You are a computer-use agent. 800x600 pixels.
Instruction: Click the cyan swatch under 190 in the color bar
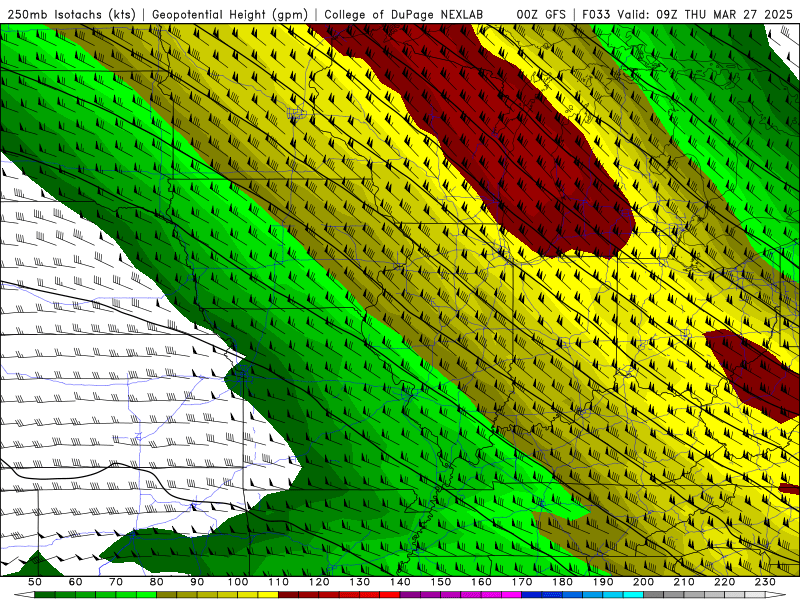point(613,595)
